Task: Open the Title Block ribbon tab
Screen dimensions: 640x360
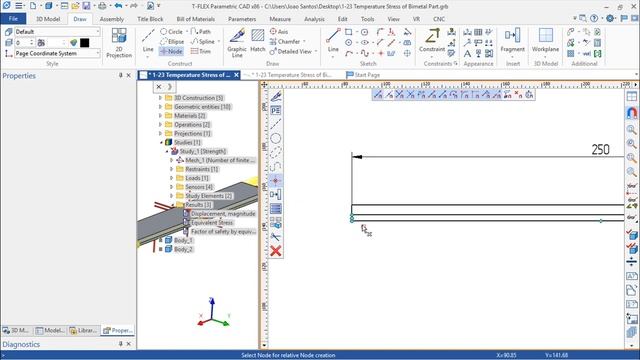Action: pos(150,19)
